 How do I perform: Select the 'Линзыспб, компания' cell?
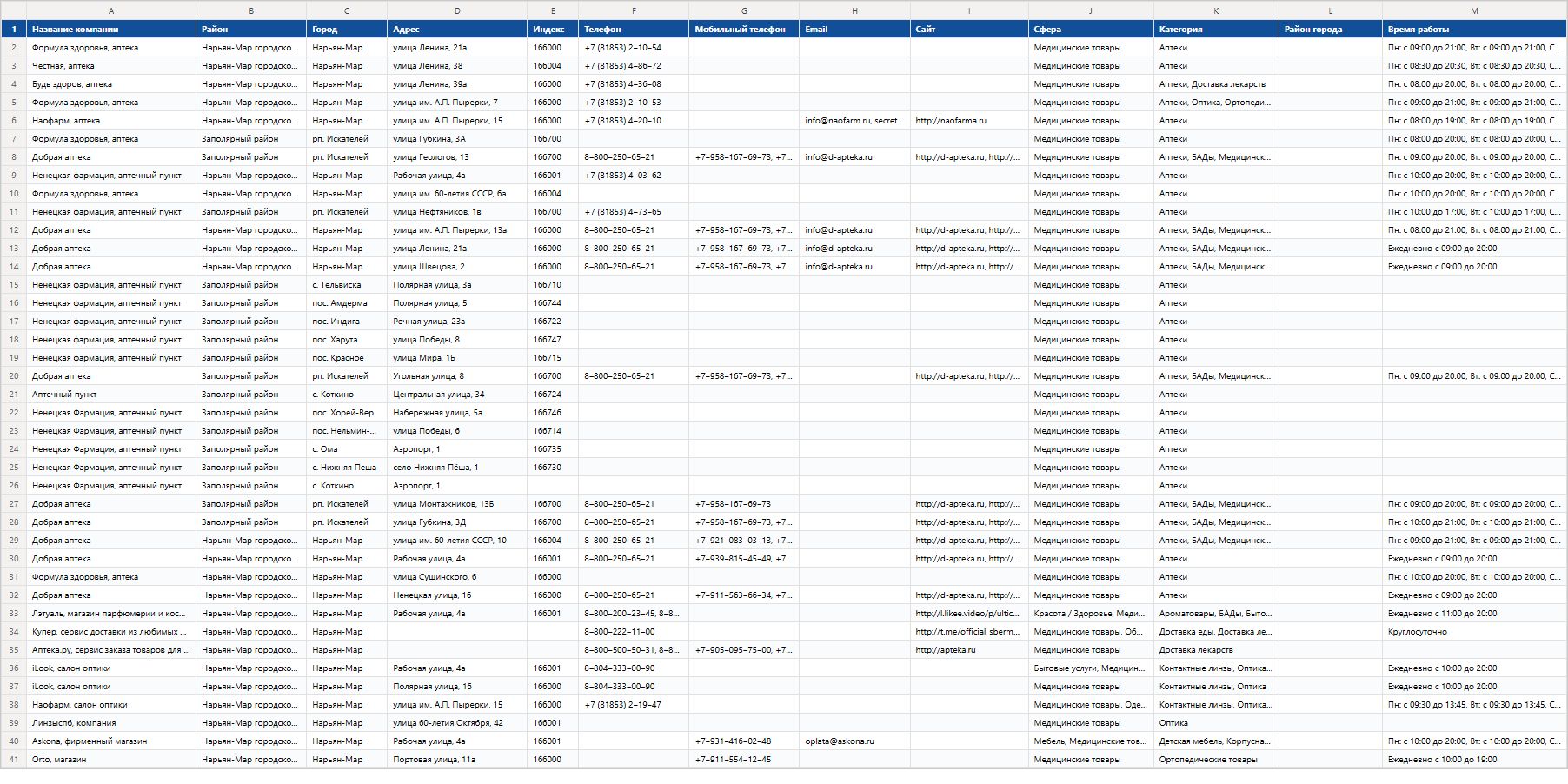point(111,723)
